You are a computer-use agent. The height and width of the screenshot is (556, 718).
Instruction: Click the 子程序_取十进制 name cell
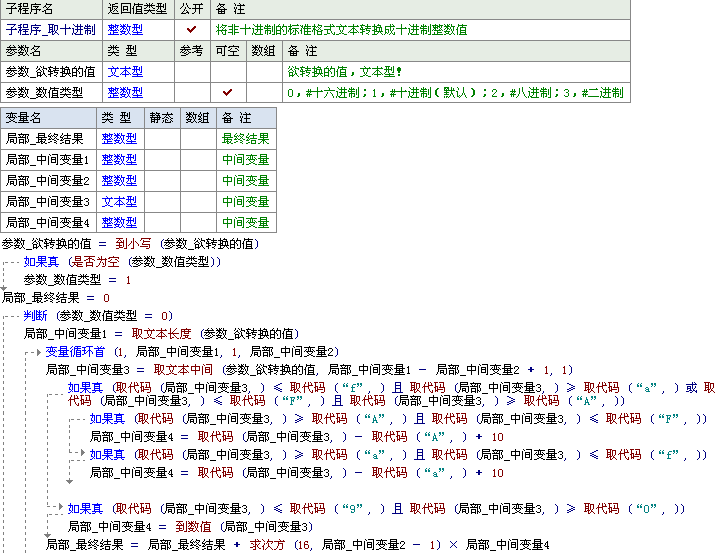[50, 30]
